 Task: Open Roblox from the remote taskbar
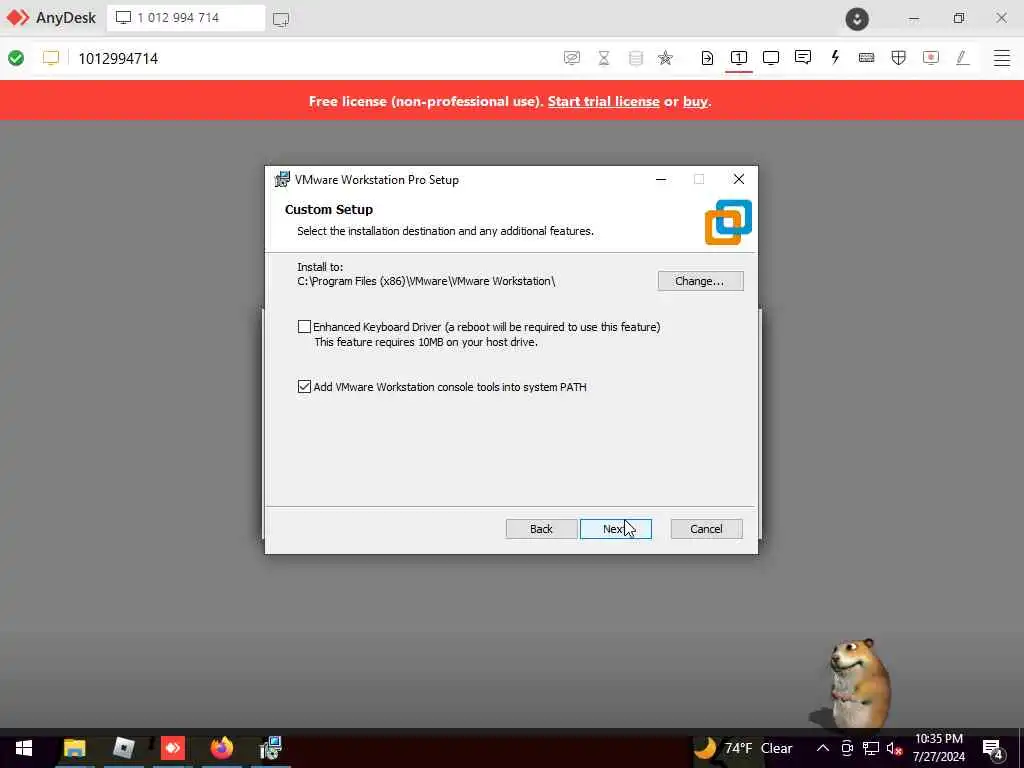point(123,748)
